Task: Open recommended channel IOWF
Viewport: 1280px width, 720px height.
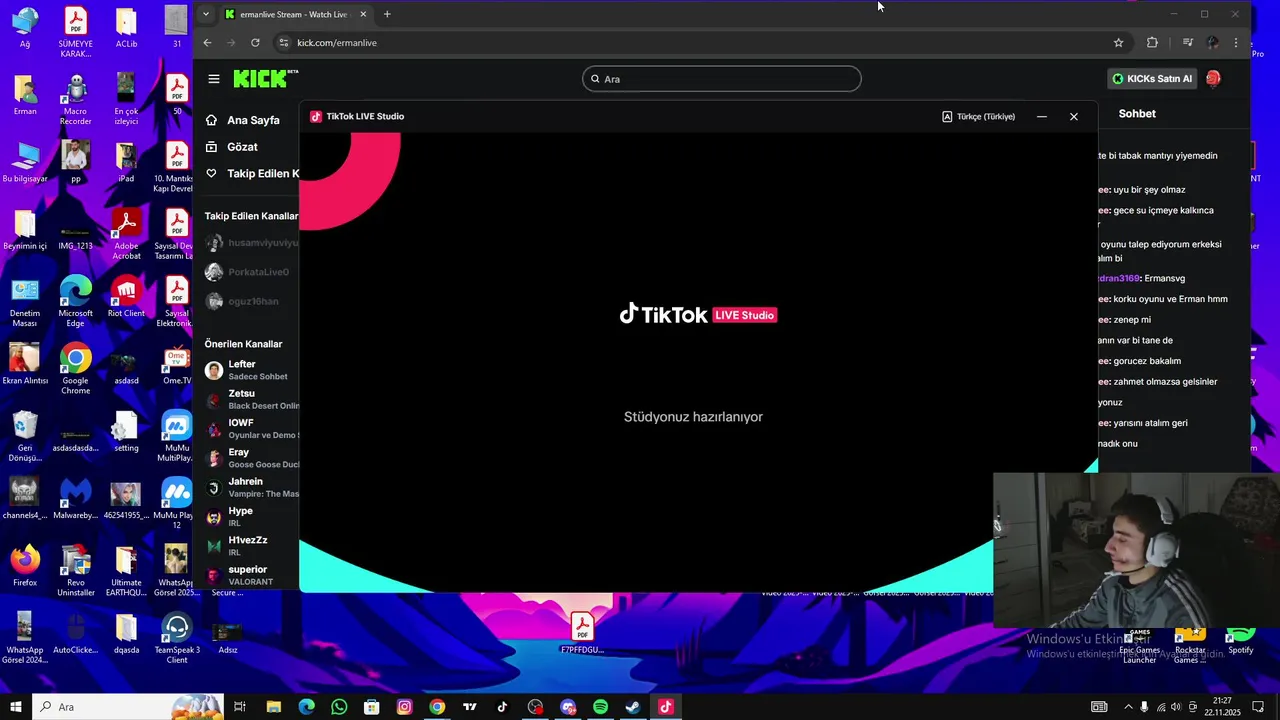Action: click(x=251, y=429)
